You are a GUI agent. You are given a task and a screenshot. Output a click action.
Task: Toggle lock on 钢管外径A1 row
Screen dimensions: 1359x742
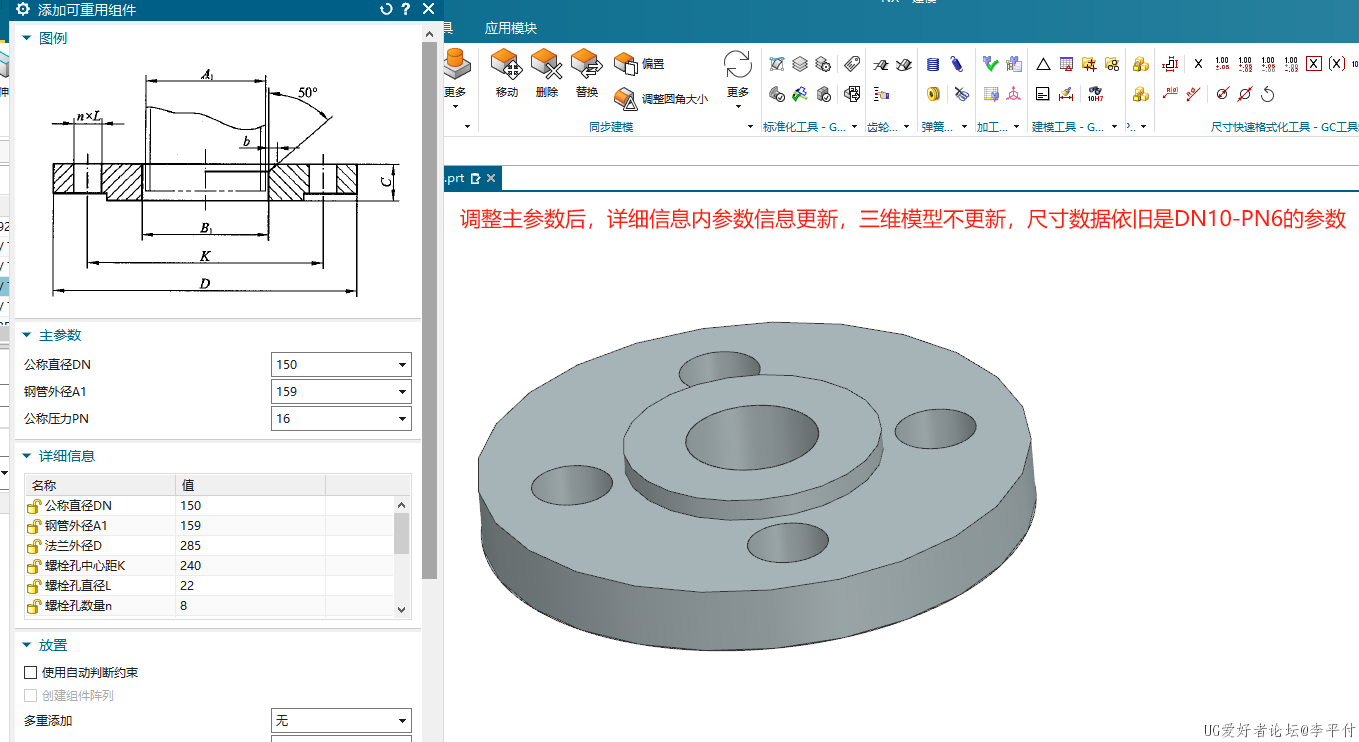coord(35,526)
